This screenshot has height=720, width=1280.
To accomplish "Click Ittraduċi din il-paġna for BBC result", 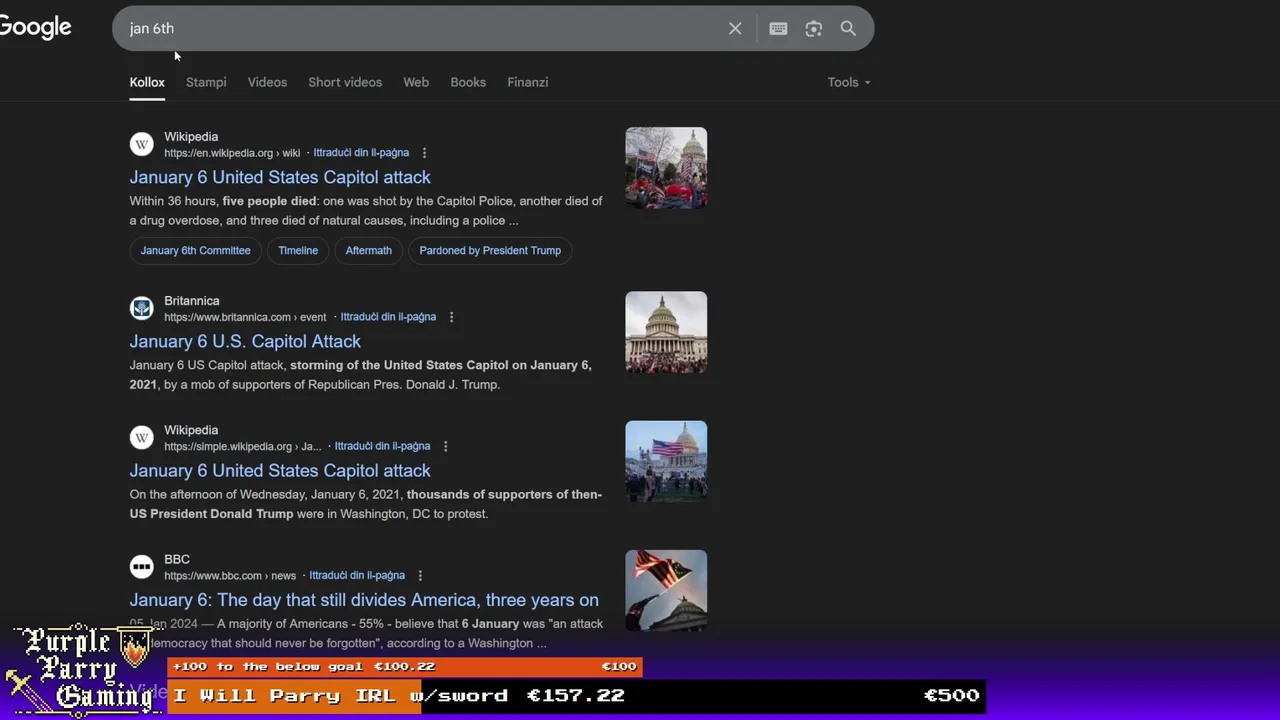I will pos(357,576).
